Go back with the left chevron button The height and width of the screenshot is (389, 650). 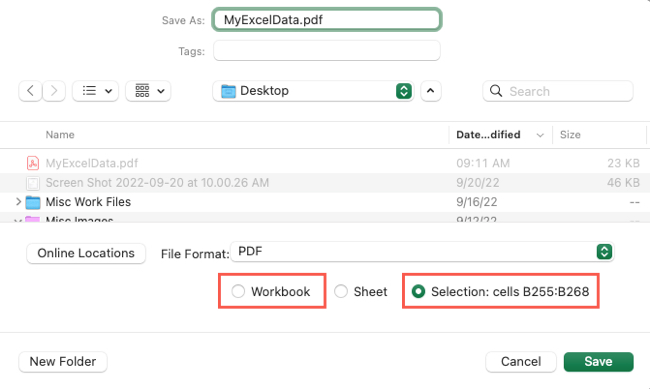[x=30, y=91]
